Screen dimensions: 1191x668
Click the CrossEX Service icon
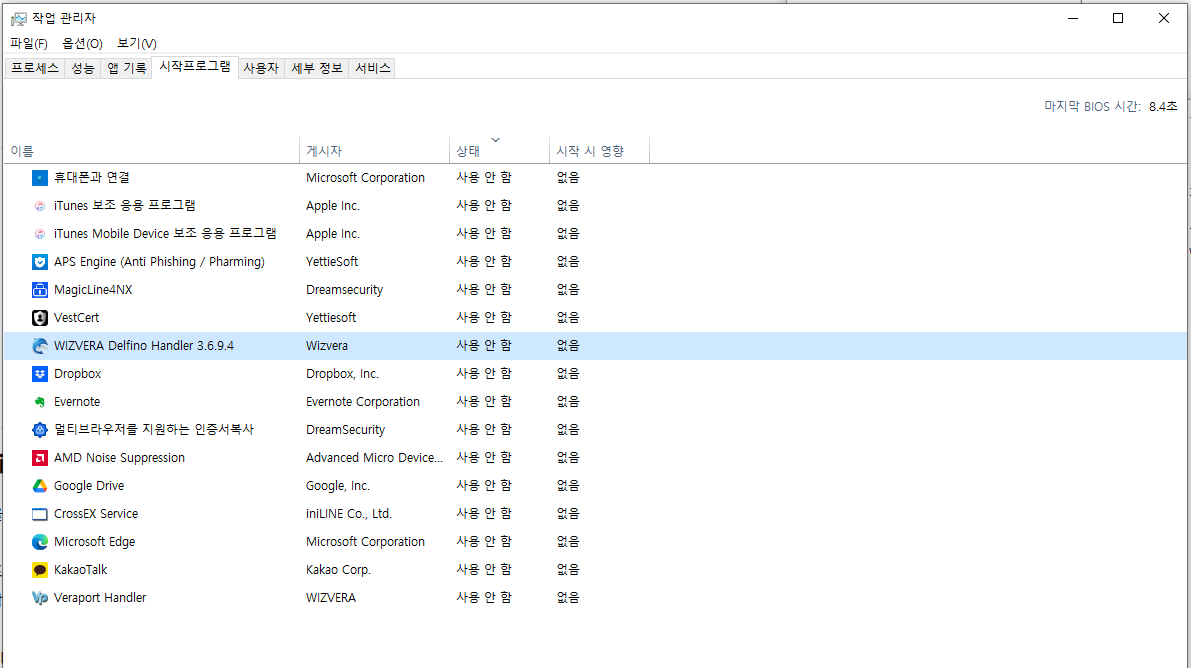pos(40,514)
